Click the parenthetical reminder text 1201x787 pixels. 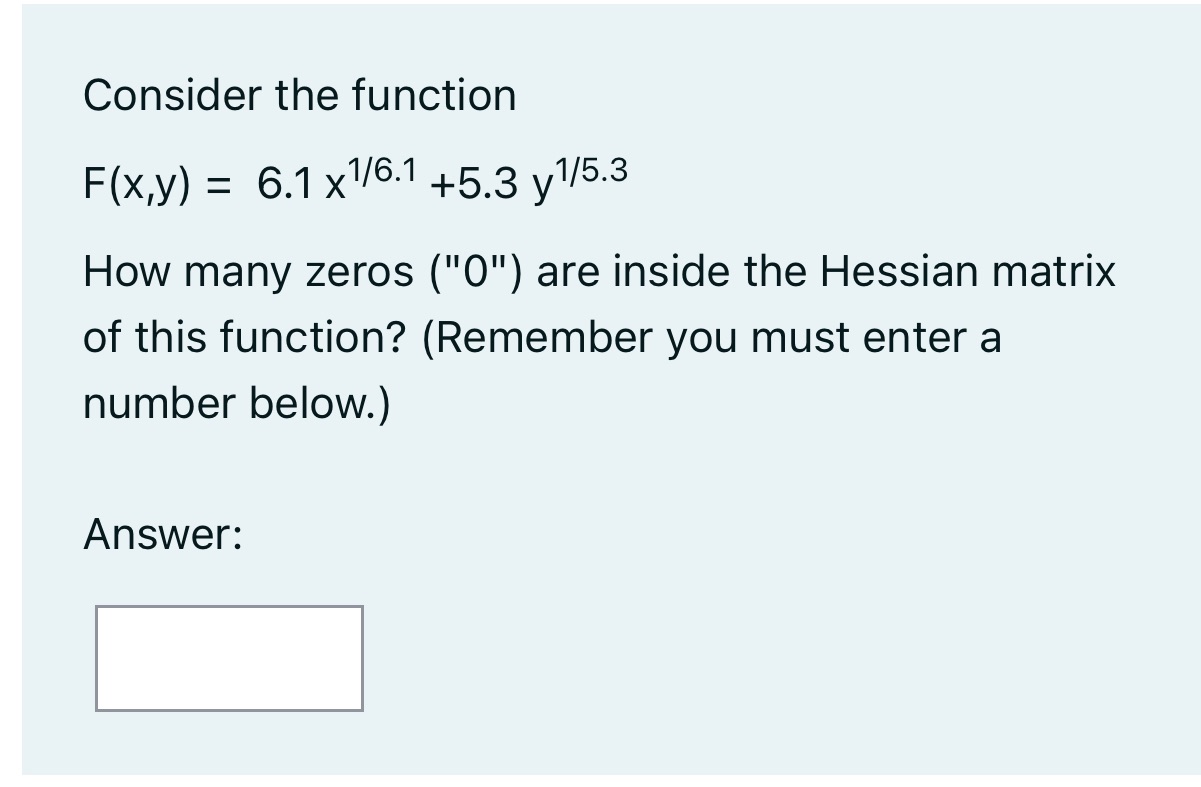click(x=700, y=336)
